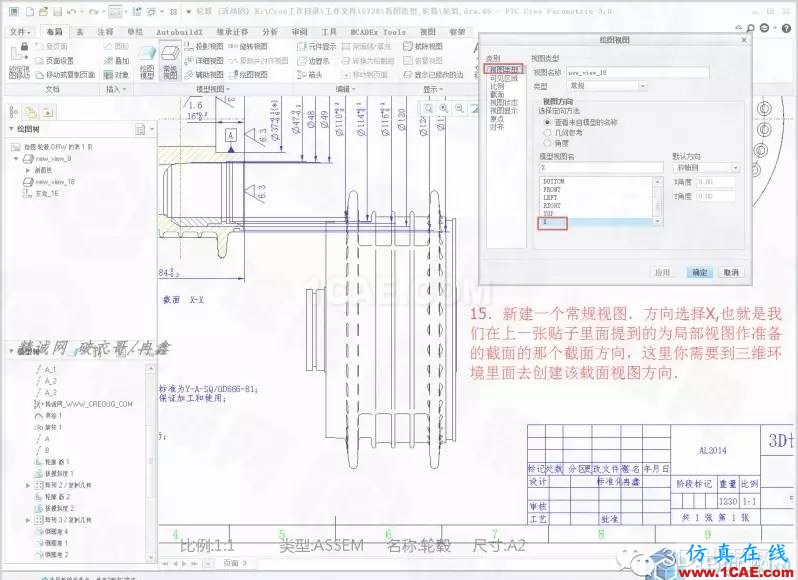Click the 视图名称 input field
The height and width of the screenshot is (580, 798).
coord(638,73)
